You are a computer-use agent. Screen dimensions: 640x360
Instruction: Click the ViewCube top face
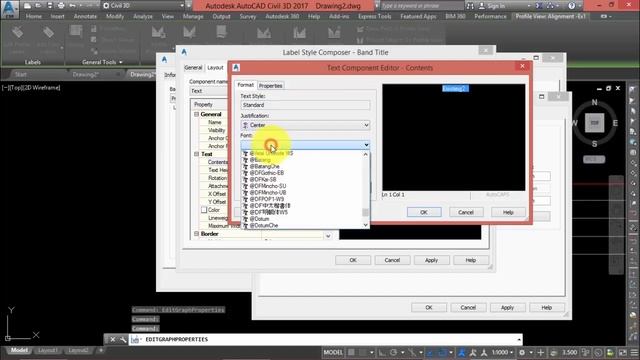point(594,122)
